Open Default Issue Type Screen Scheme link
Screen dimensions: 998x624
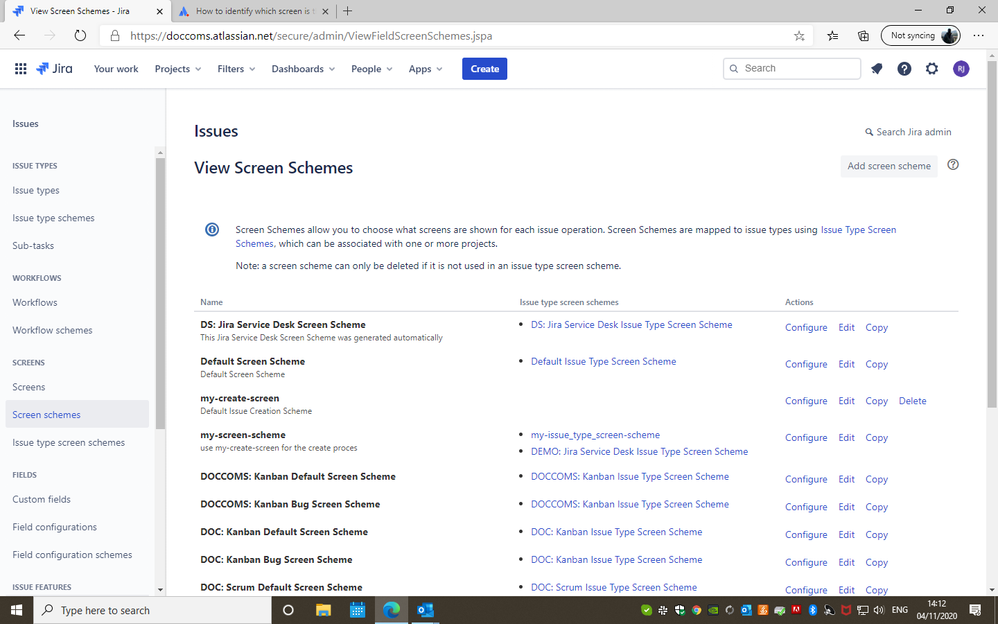(x=603, y=362)
